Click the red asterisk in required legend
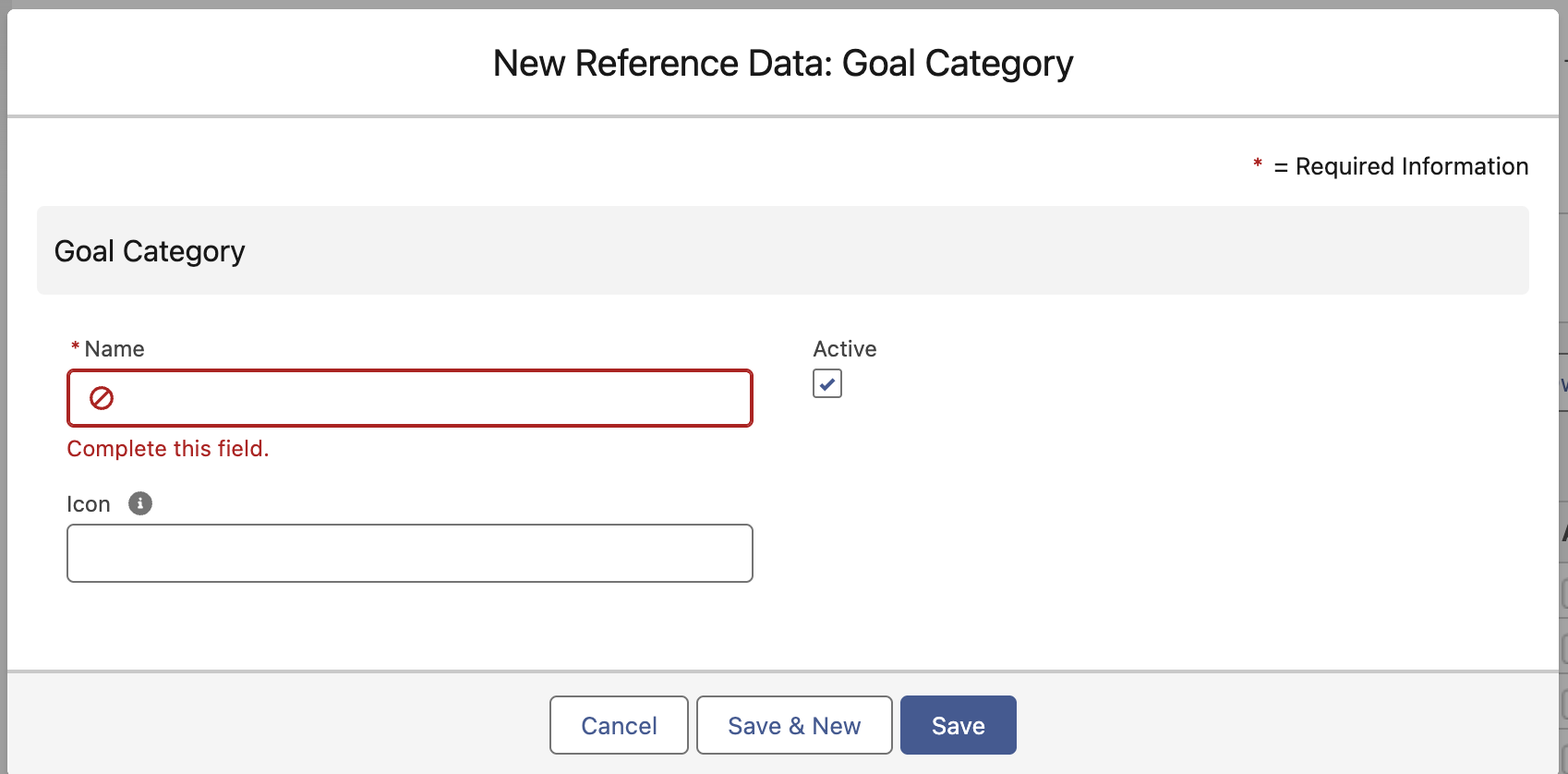The height and width of the screenshot is (774, 1568). tap(1257, 165)
